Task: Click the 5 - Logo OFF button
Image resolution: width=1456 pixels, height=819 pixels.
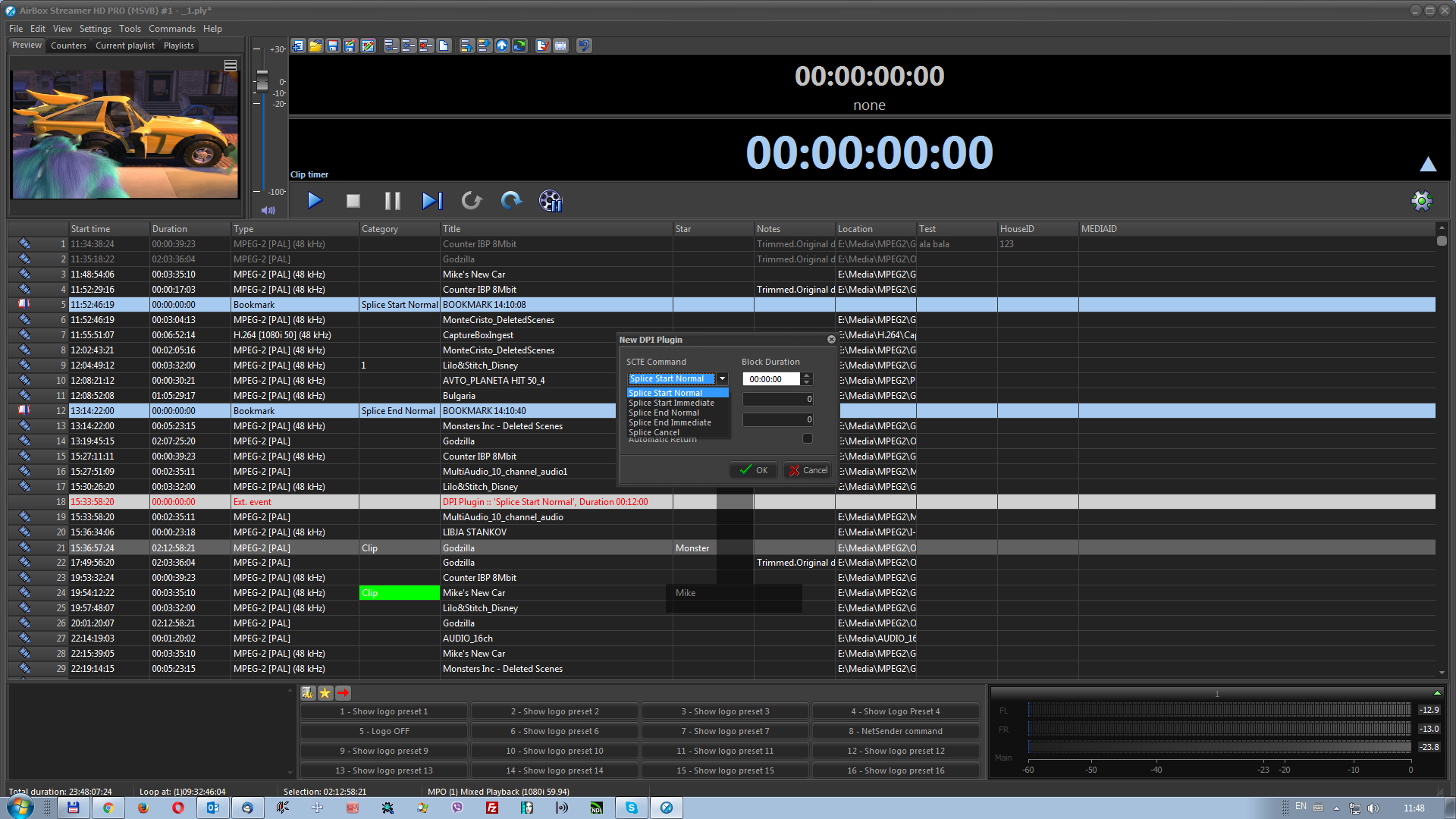Action: click(x=384, y=731)
